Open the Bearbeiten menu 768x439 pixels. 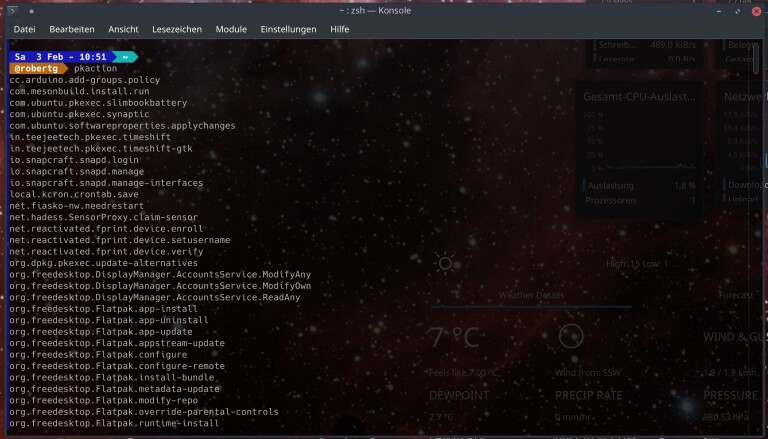(x=72, y=29)
